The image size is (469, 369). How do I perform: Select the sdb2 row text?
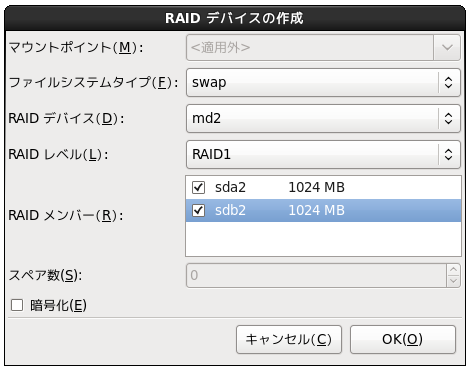pos(230,210)
